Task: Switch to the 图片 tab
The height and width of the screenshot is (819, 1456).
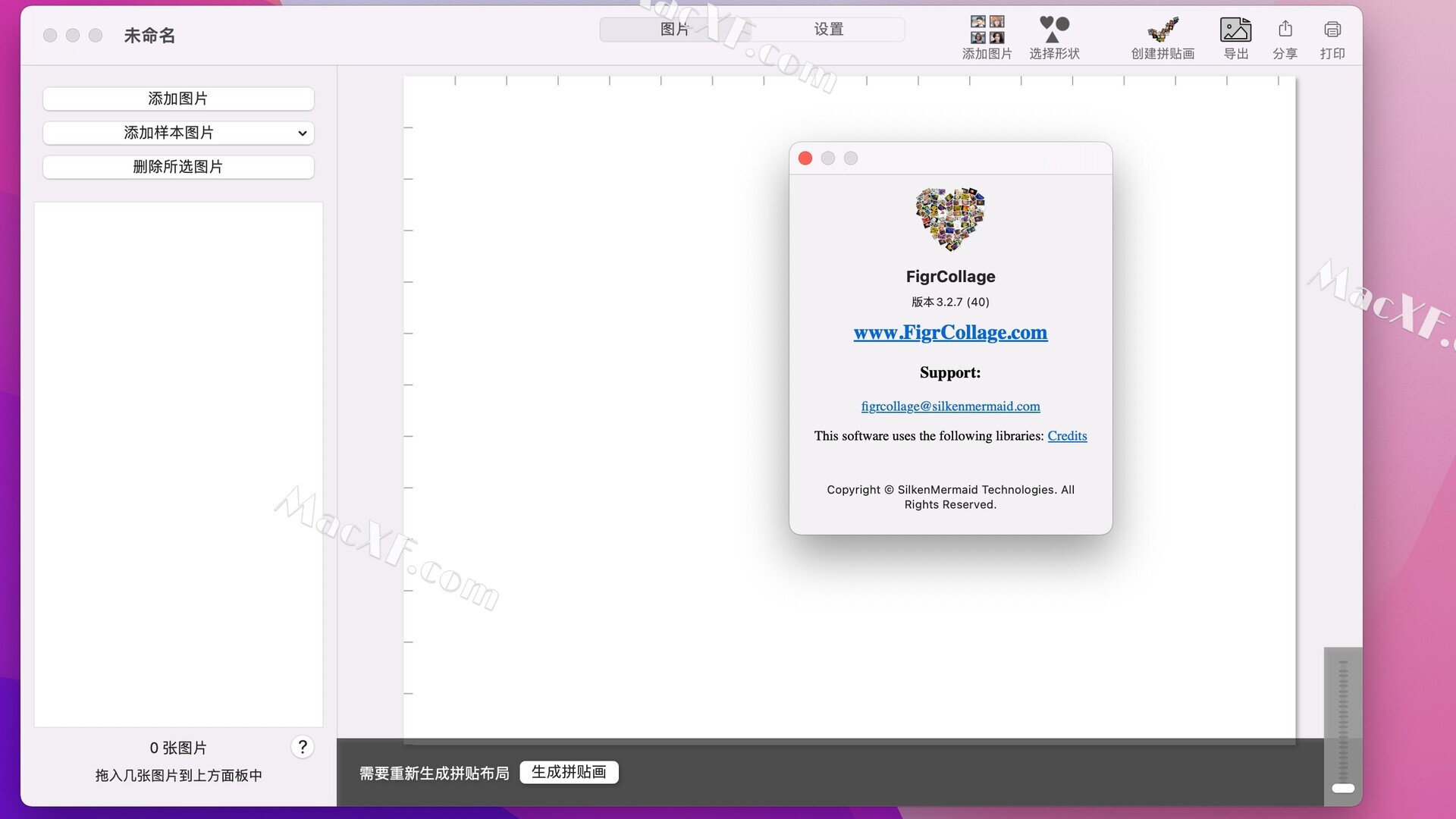Action: (x=674, y=29)
